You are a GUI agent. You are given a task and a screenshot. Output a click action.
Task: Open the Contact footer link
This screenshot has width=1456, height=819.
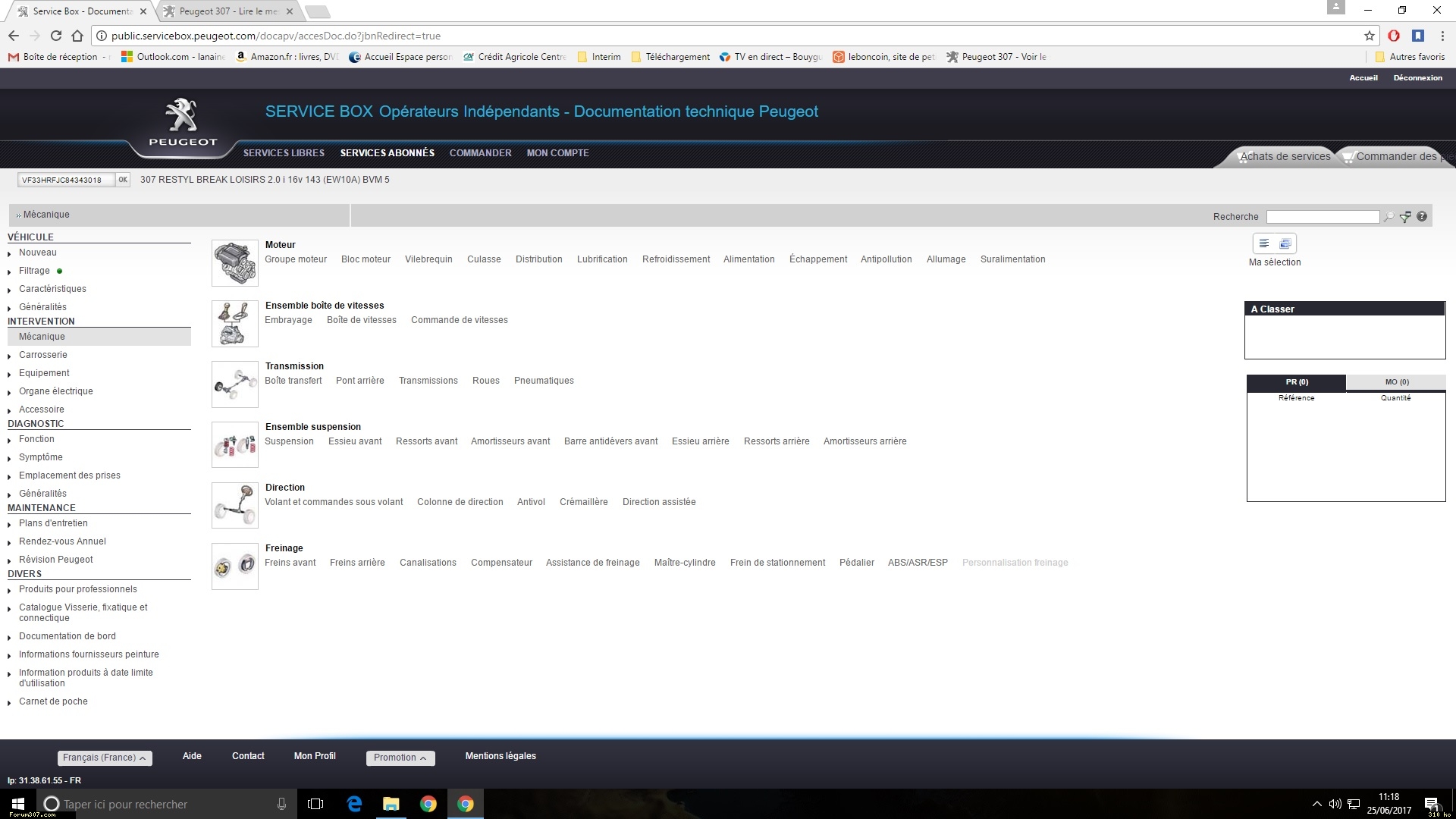248,756
